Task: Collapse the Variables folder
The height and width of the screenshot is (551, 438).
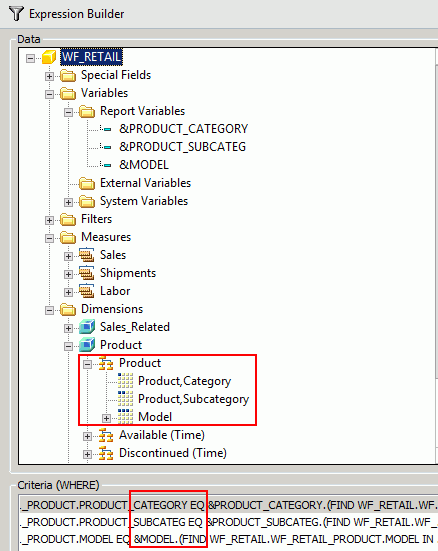Action: [x=49, y=94]
